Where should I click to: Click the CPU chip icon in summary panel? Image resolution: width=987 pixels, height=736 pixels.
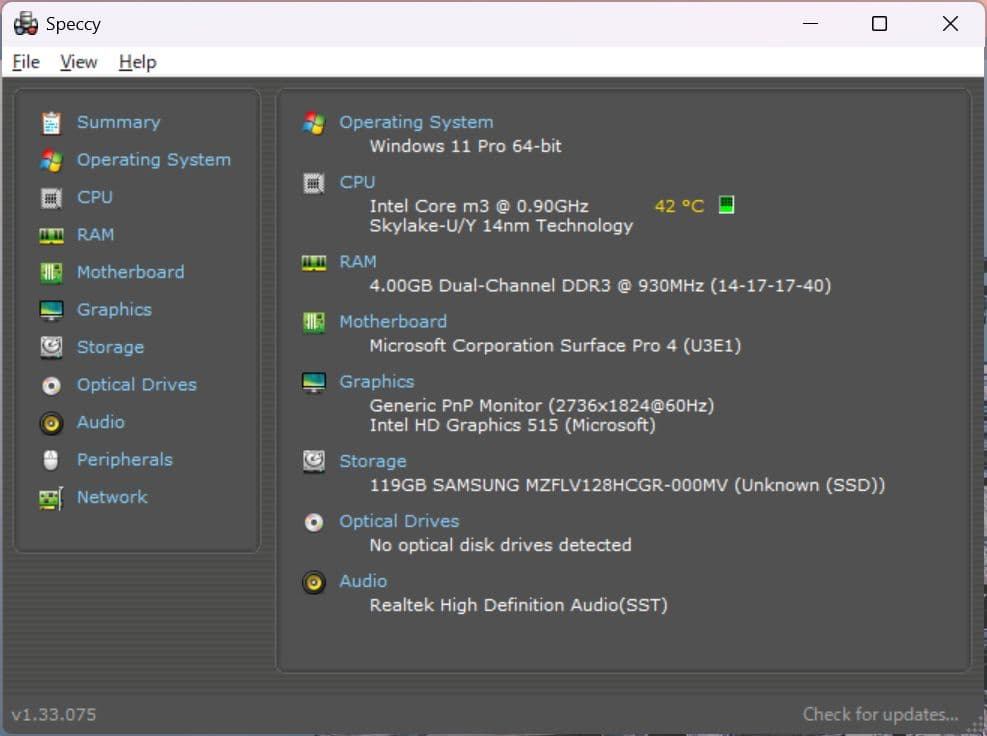coord(313,183)
